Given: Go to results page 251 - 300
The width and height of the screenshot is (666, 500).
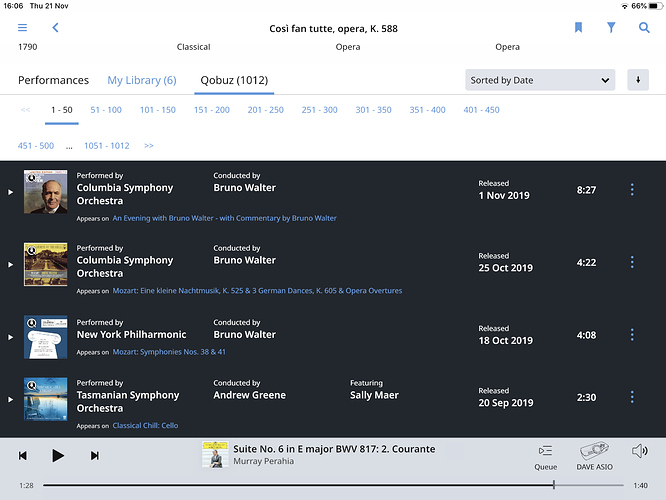Looking at the screenshot, I should pos(319,110).
